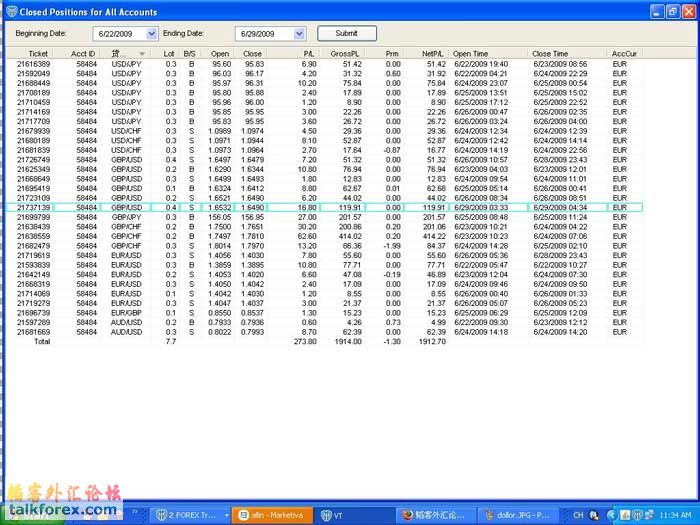
Task: Click the taskbar clock showing 11:34 AM
Action: coord(674,514)
